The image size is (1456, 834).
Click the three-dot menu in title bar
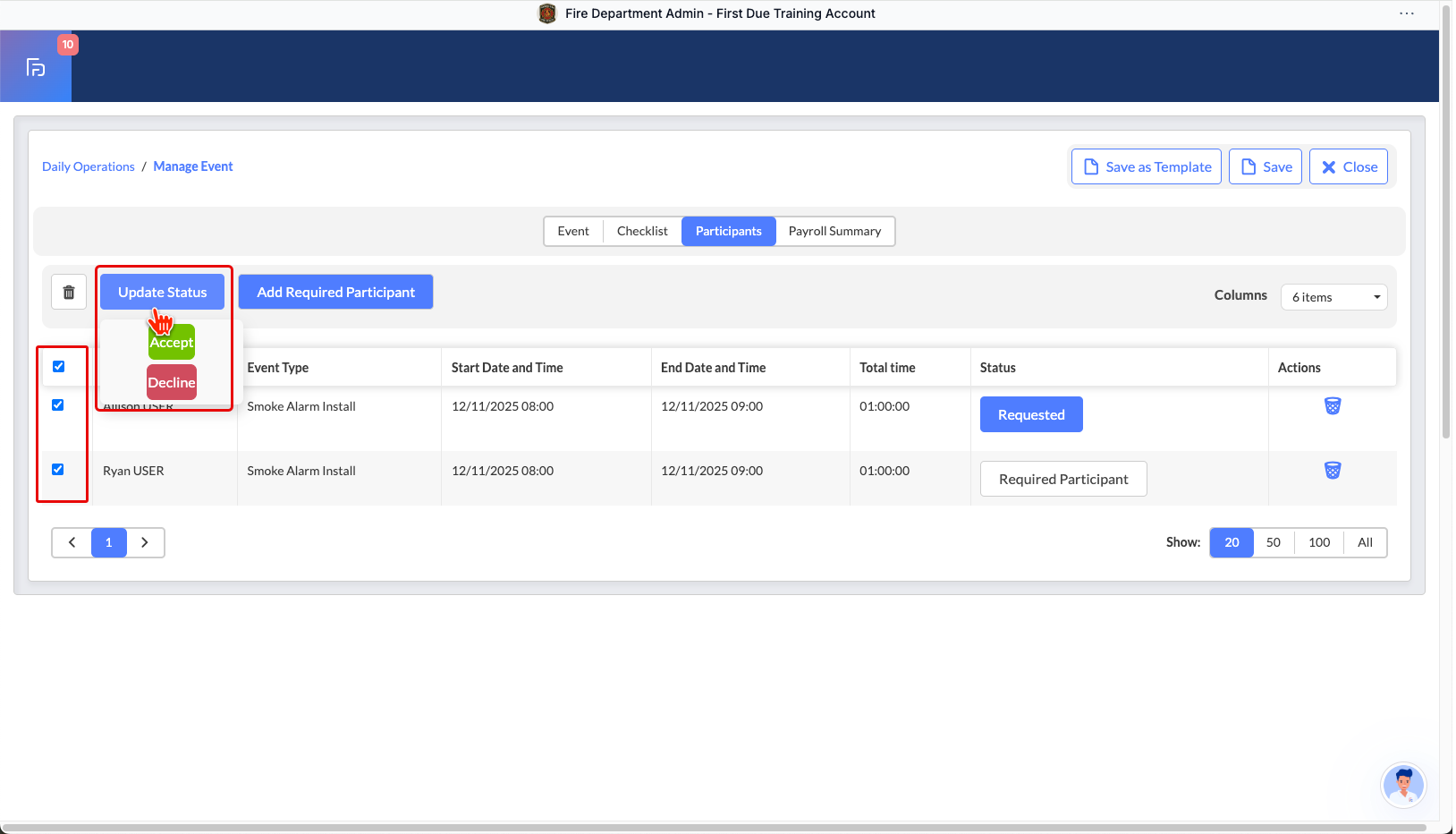(1406, 13)
